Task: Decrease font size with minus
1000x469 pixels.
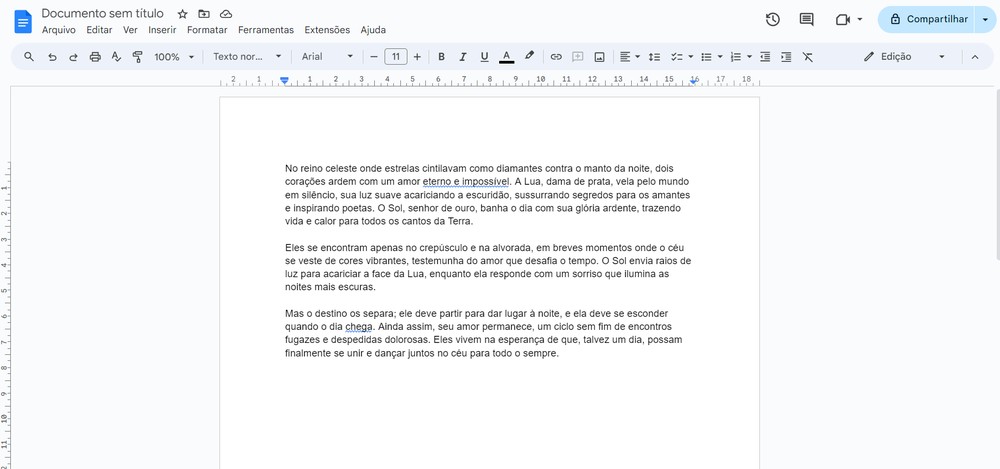Action: pos(374,57)
